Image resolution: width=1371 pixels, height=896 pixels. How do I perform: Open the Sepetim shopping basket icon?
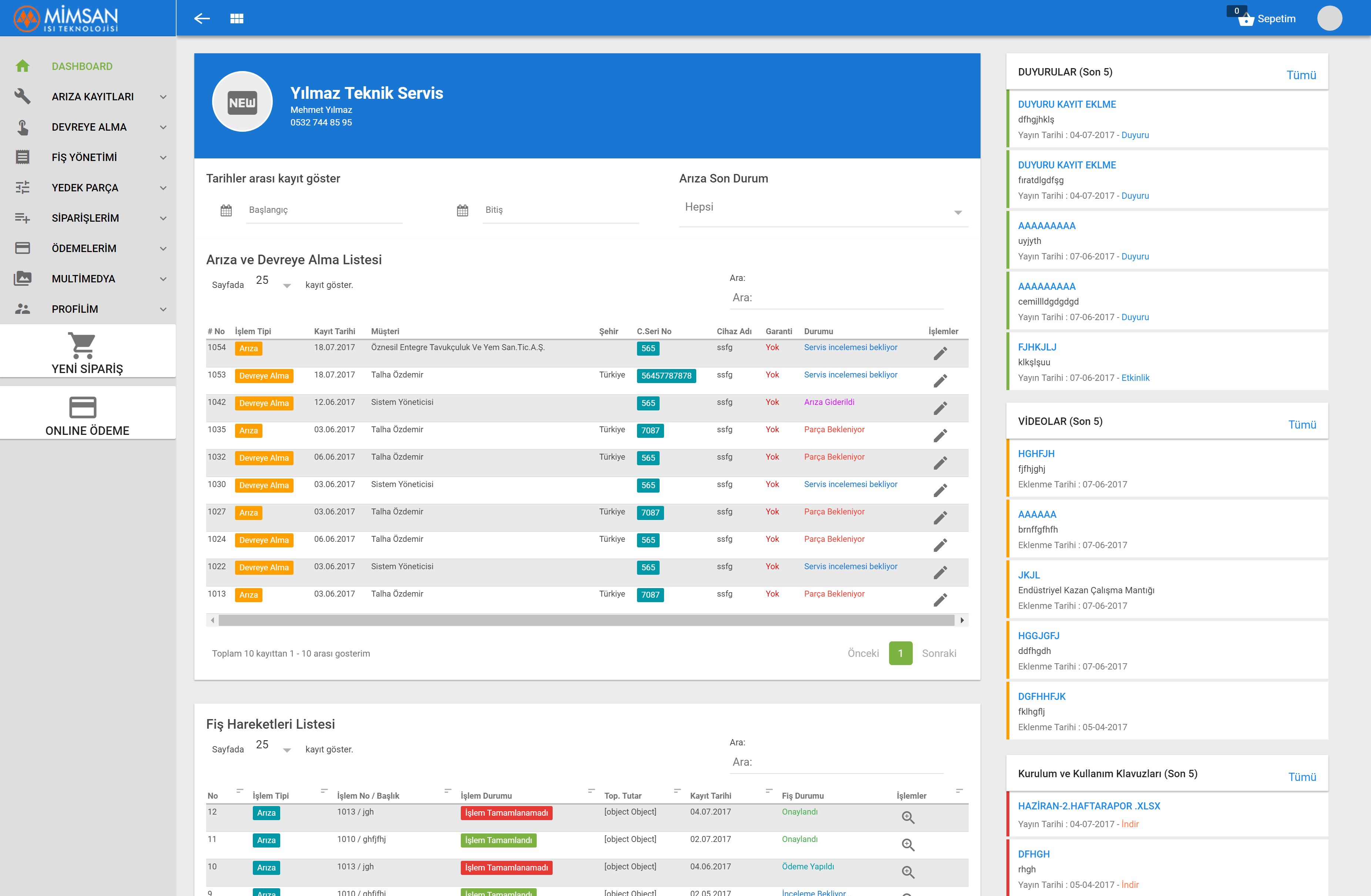coord(1246,20)
